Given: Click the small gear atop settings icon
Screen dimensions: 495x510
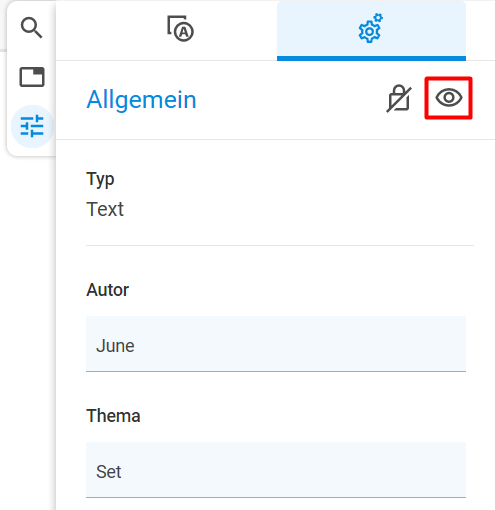Looking at the screenshot, I should (x=378, y=18).
